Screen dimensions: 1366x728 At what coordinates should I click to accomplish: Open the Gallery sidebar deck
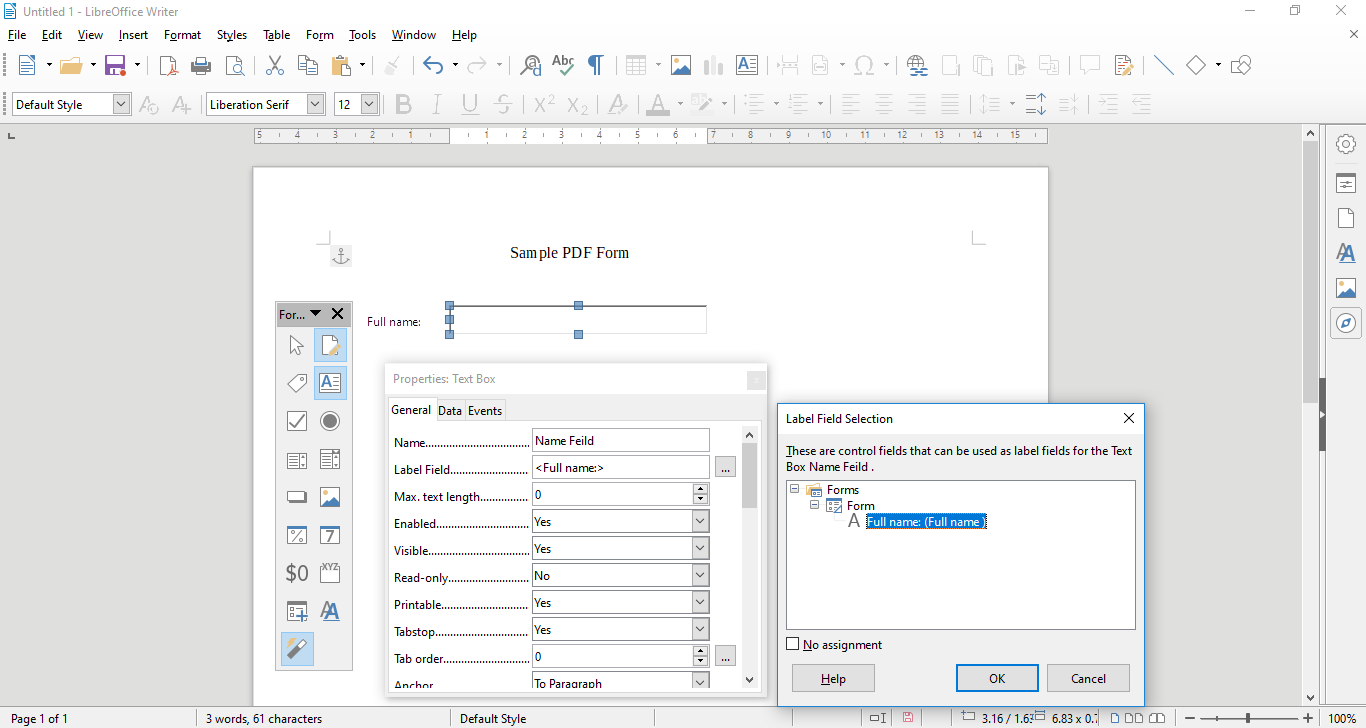[x=1346, y=287]
